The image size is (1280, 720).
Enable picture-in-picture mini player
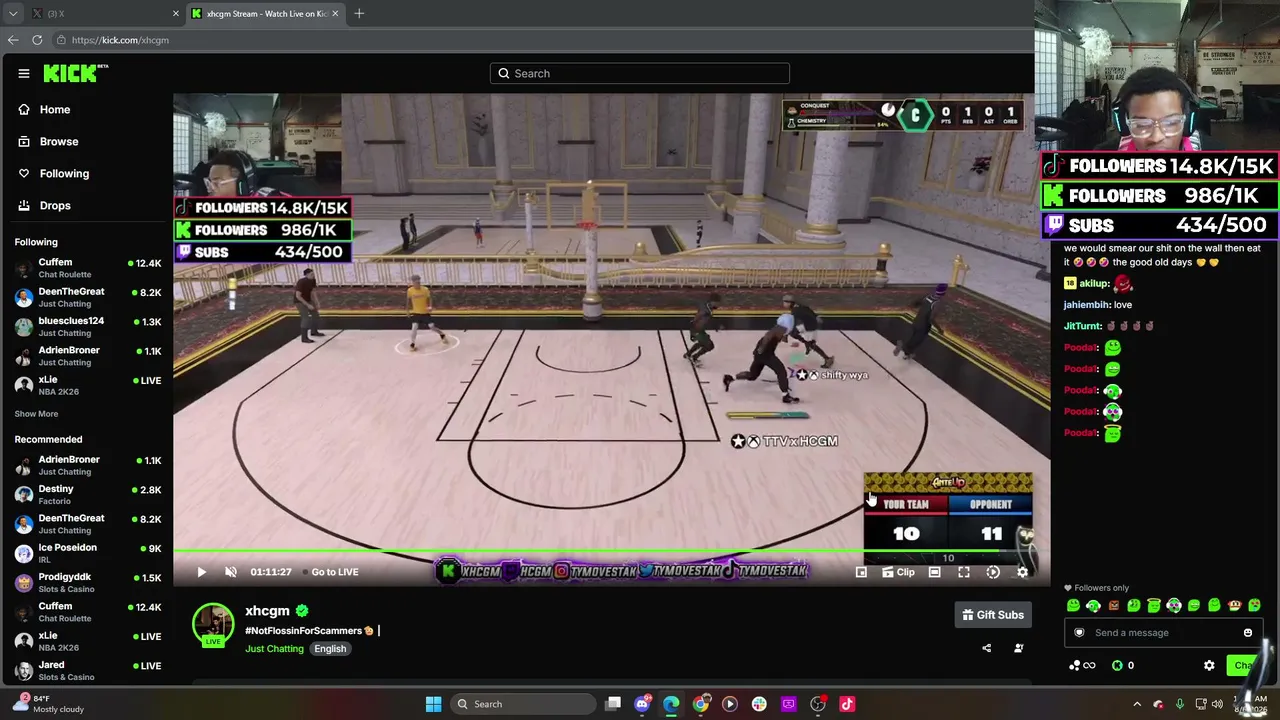click(861, 572)
